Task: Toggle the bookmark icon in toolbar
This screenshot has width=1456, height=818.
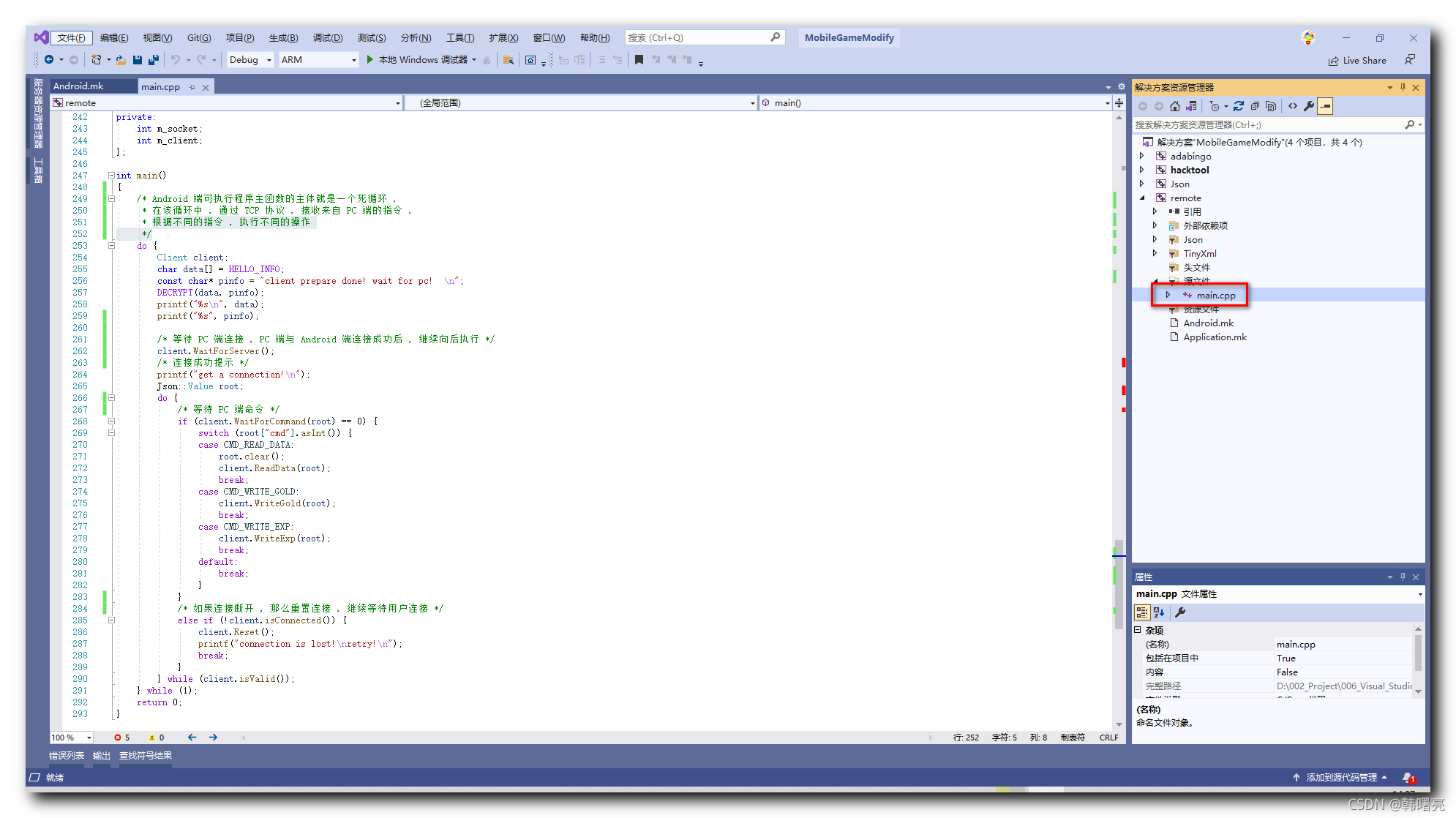Action: click(639, 59)
